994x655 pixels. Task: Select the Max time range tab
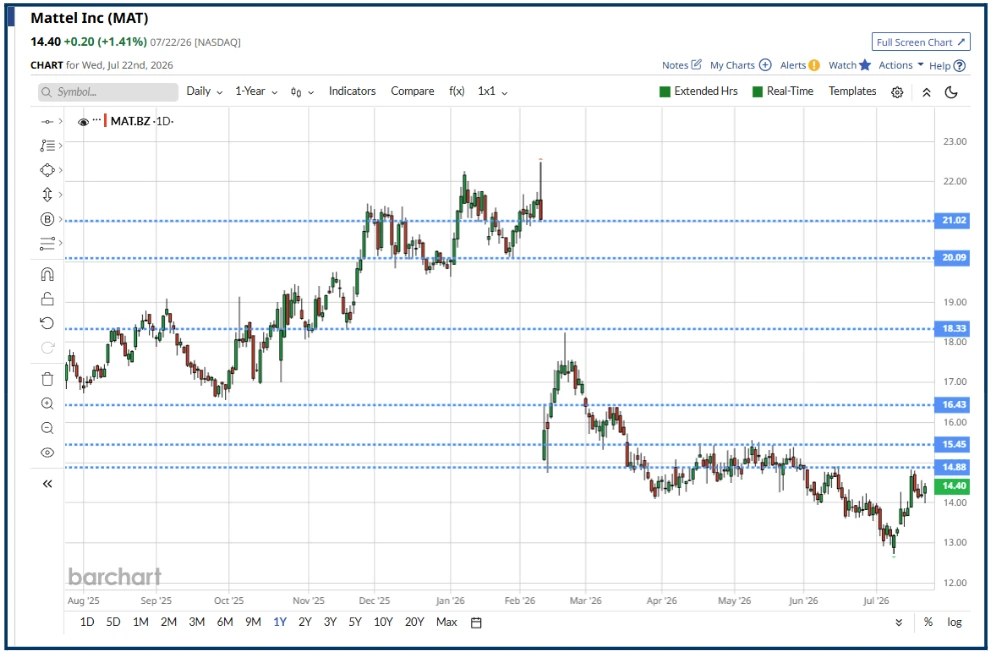pos(446,623)
